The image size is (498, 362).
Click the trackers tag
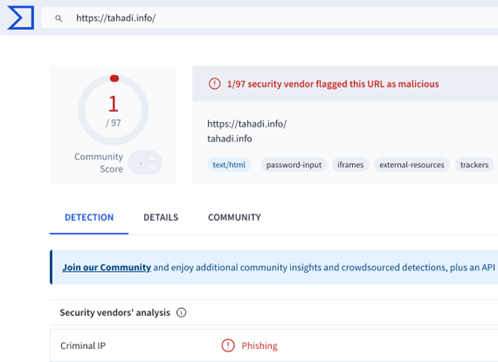click(x=474, y=165)
